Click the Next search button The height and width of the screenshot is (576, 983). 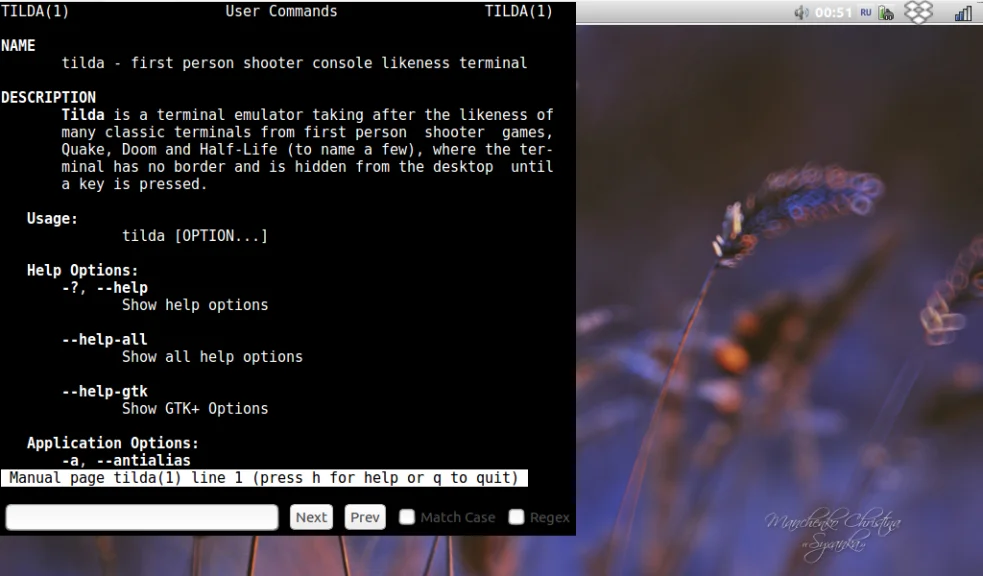[312, 517]
